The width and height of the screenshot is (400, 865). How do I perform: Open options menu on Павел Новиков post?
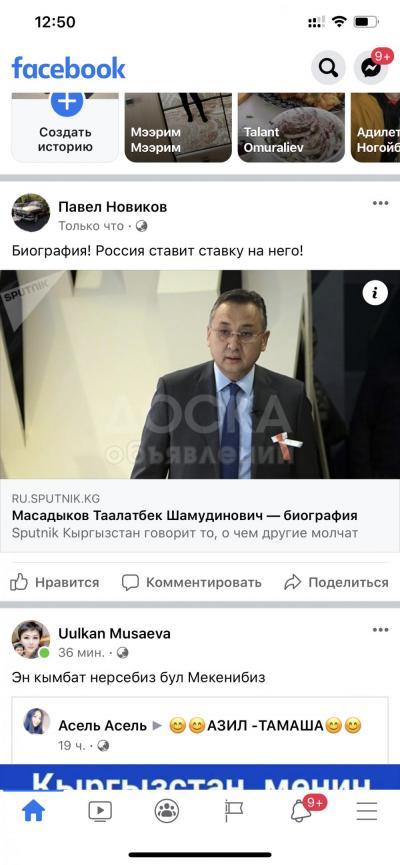click(x=380, y=203)
